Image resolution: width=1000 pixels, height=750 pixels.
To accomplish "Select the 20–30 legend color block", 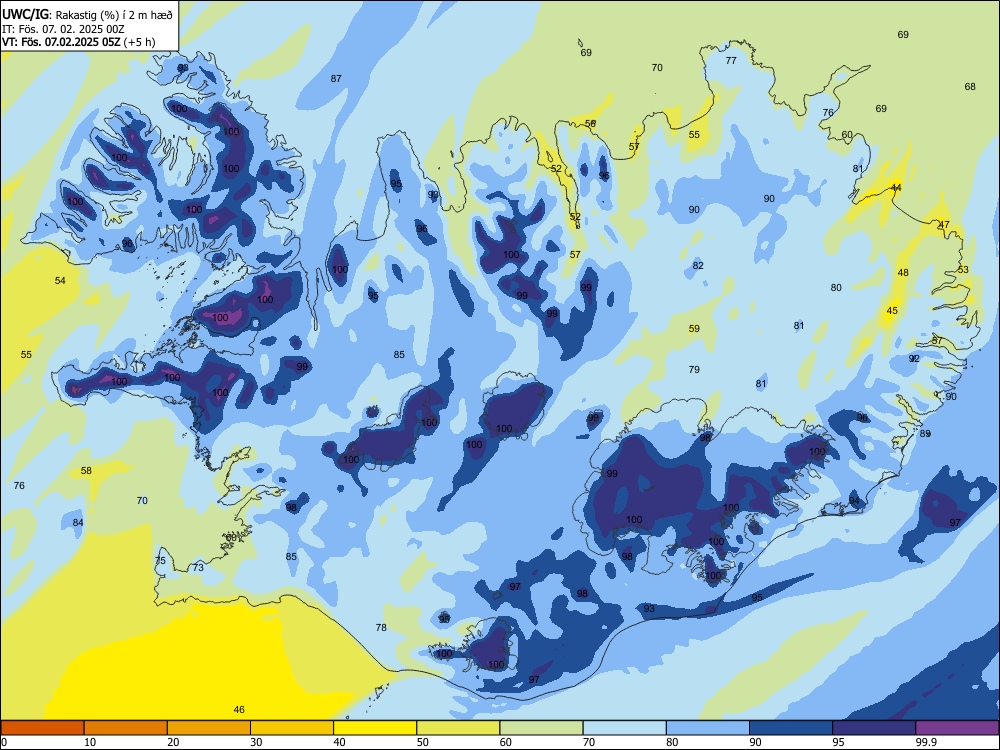I will pyautogui.click(x=209, y=728).
